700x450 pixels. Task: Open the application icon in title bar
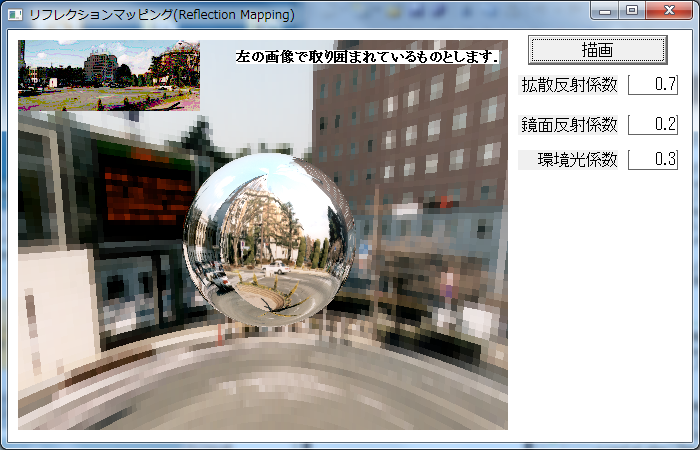(x=15, y=15)
